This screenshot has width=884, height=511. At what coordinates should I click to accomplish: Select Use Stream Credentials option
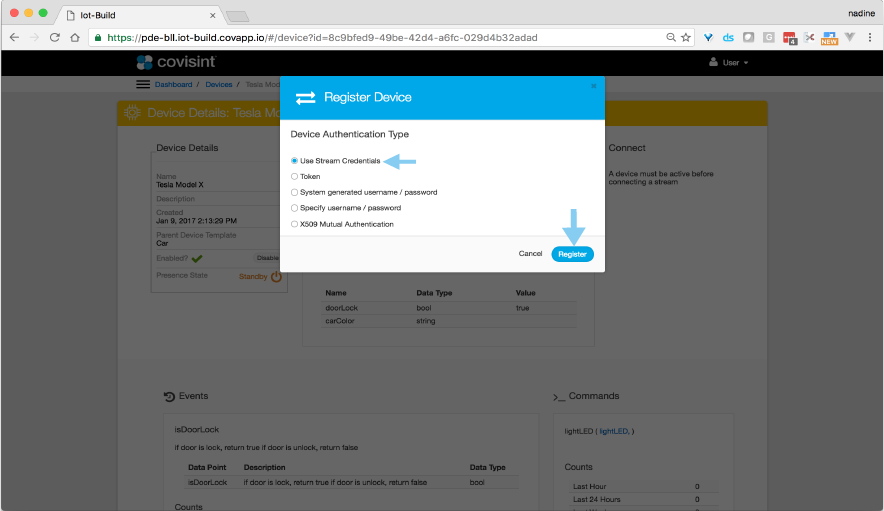[294, 160]
